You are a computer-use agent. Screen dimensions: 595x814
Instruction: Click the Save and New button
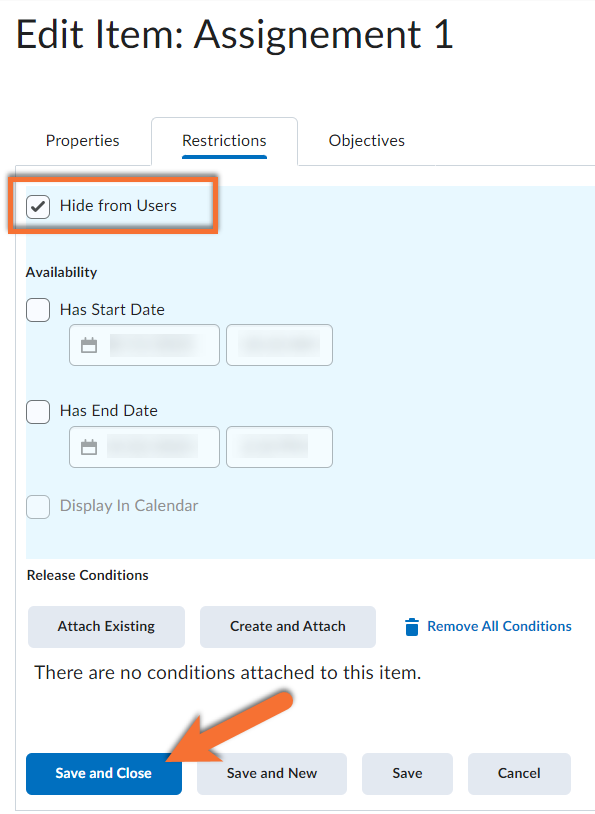(272, 774)
